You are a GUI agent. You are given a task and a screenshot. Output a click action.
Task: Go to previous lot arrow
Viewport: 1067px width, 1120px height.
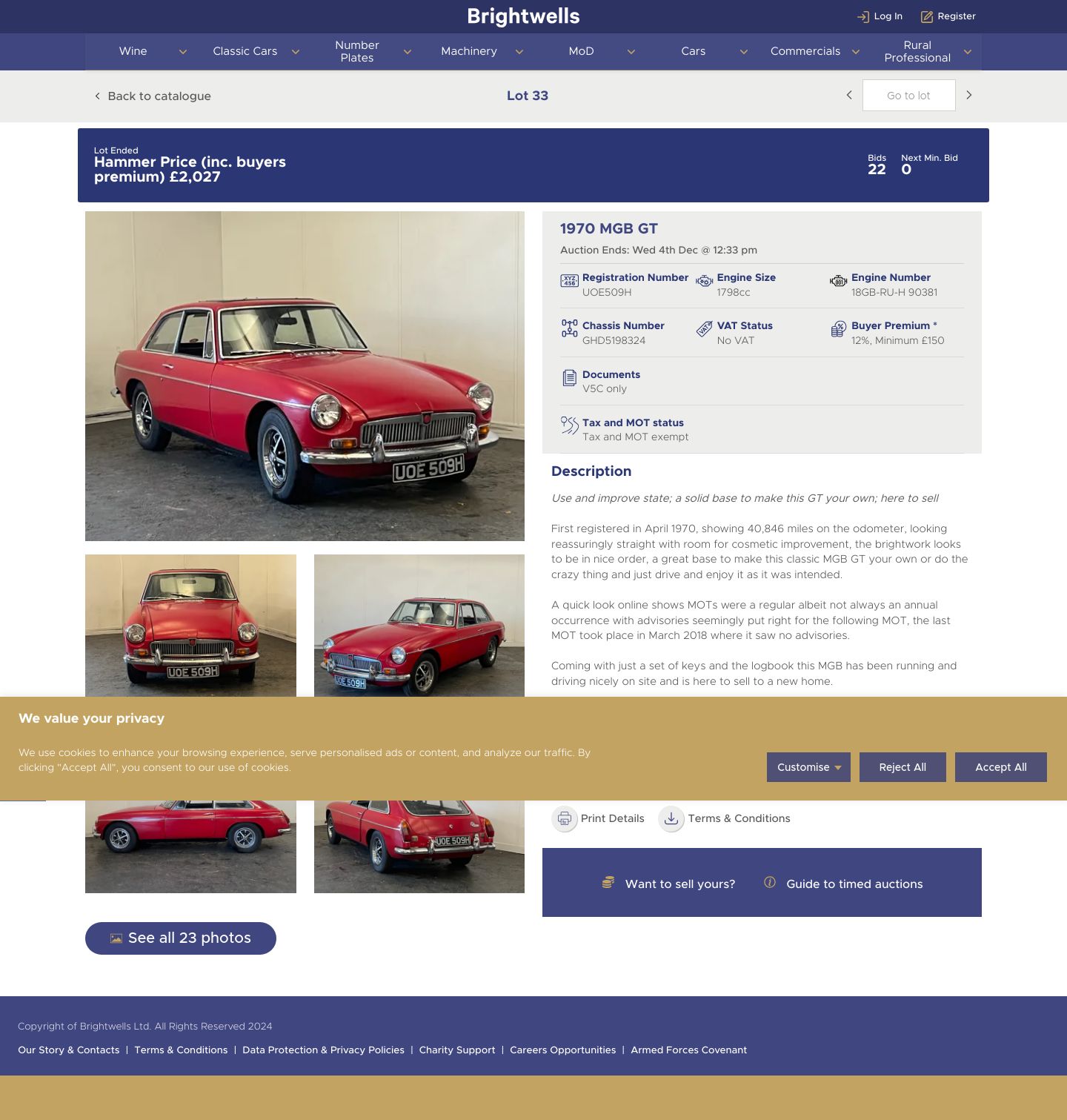849,95
